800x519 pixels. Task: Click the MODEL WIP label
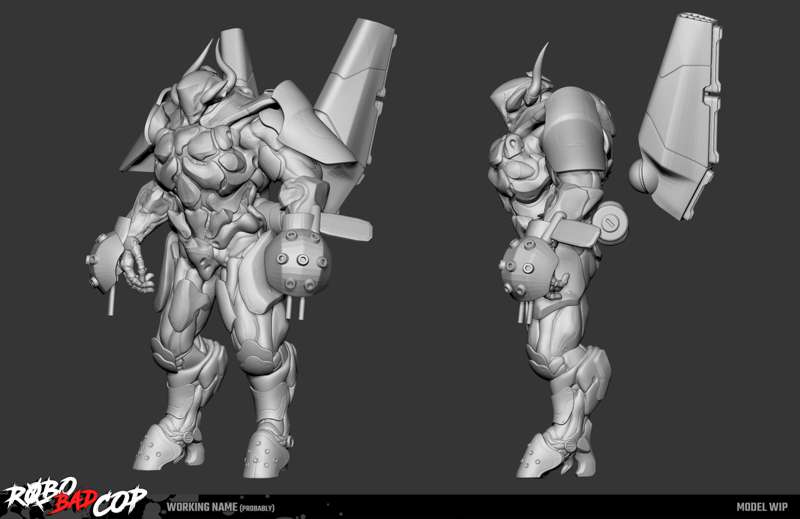pos(762,507)
